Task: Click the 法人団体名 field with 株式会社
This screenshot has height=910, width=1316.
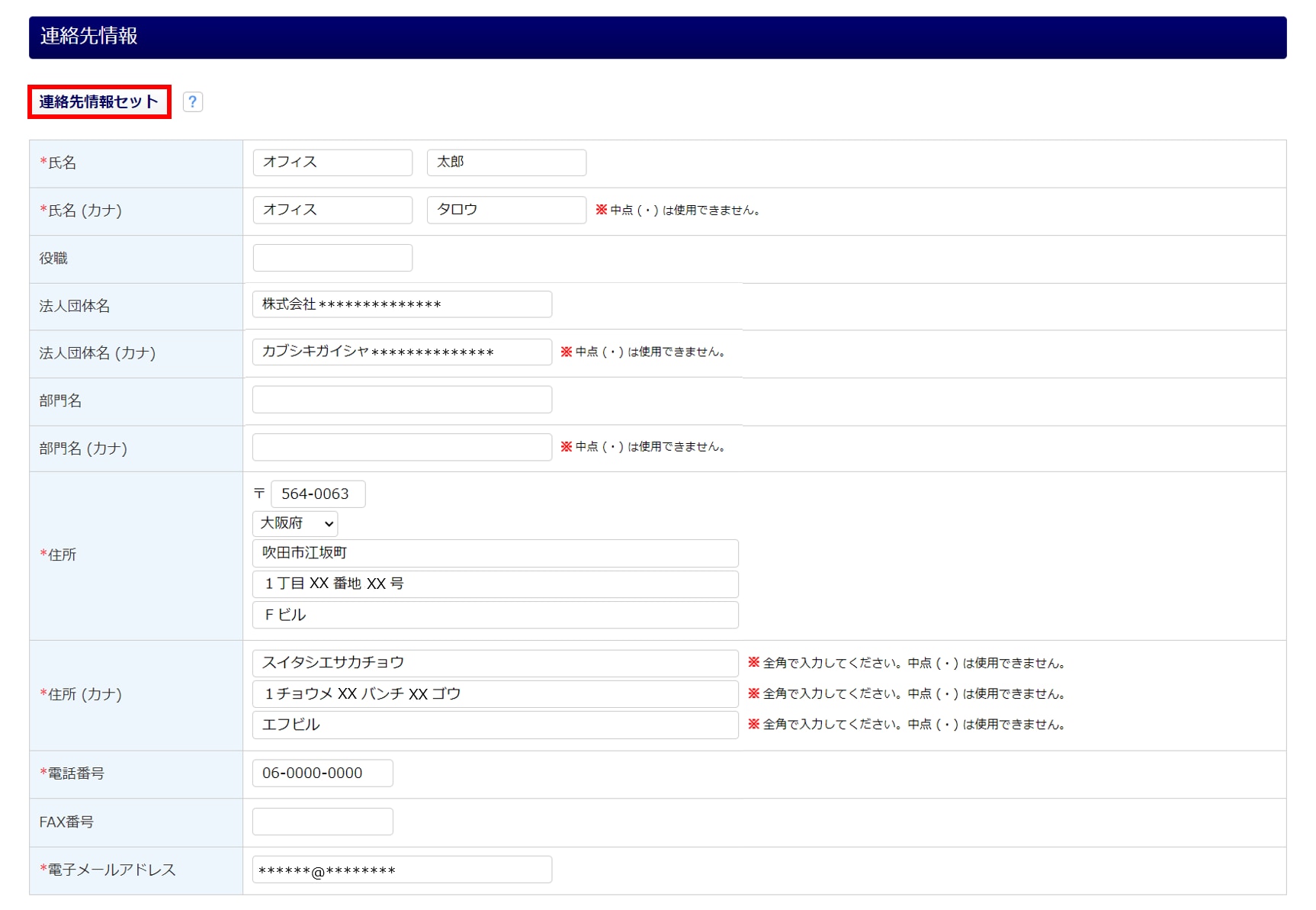Action: (402, 304)
